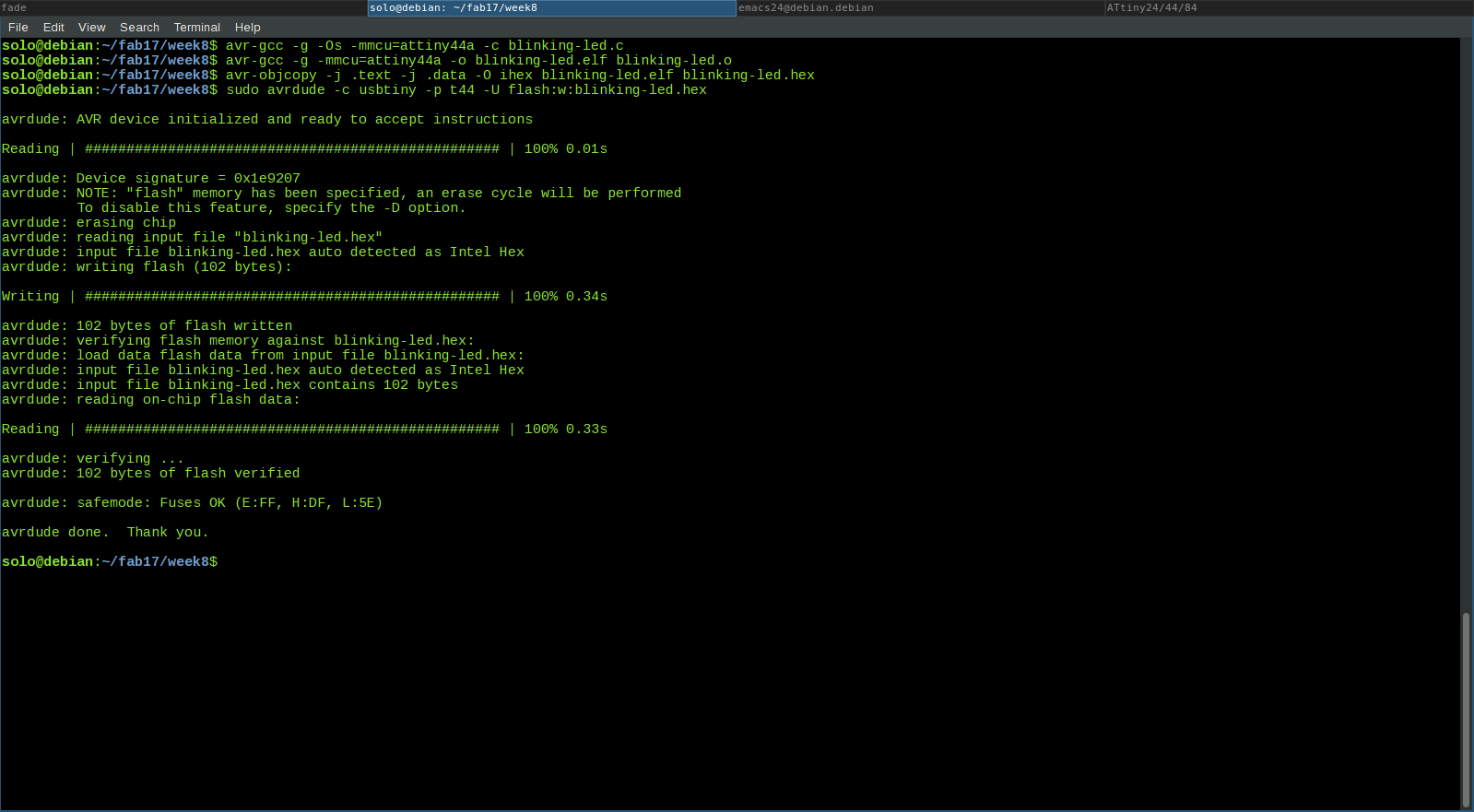
Task: Open the Help menu
Action: pyautogui.click(x=248, y=28)
